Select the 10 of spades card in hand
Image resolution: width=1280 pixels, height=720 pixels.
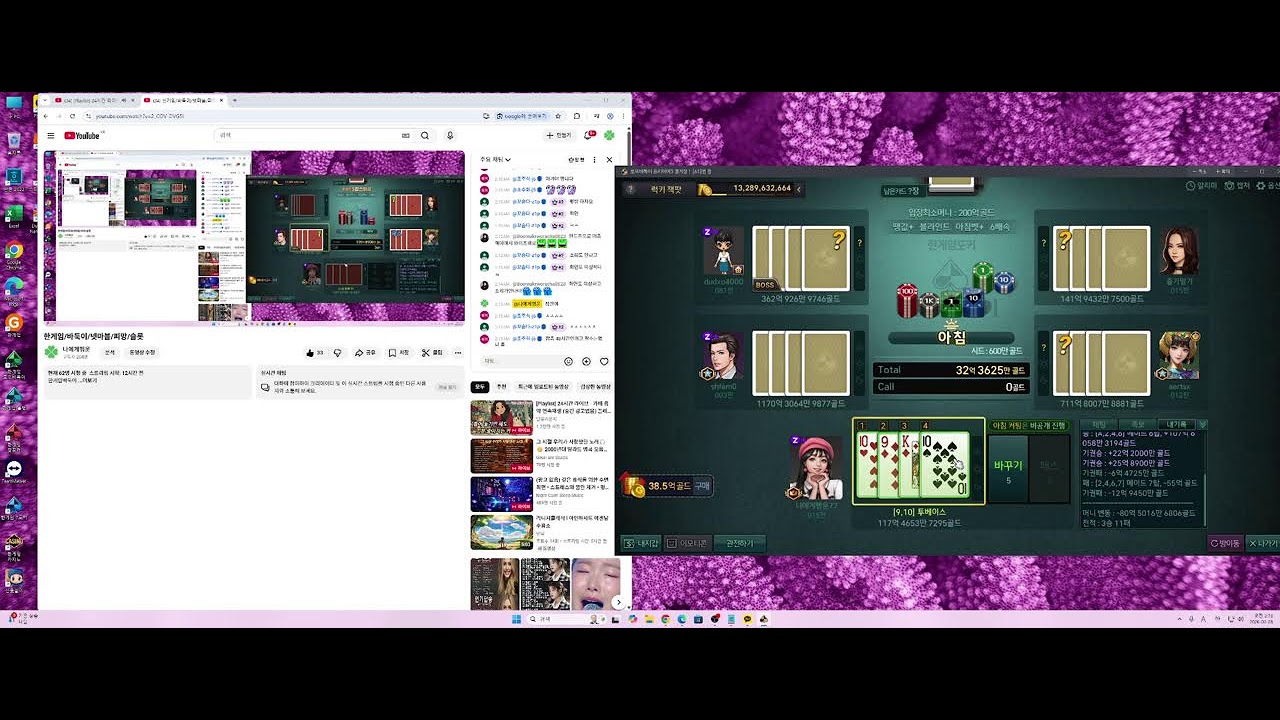pos(944,466)
